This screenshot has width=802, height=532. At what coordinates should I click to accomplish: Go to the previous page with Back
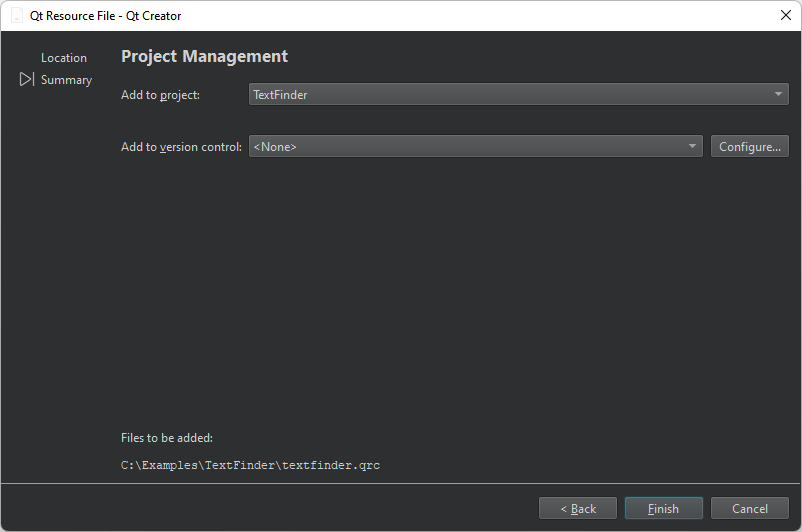coord(578,509)
